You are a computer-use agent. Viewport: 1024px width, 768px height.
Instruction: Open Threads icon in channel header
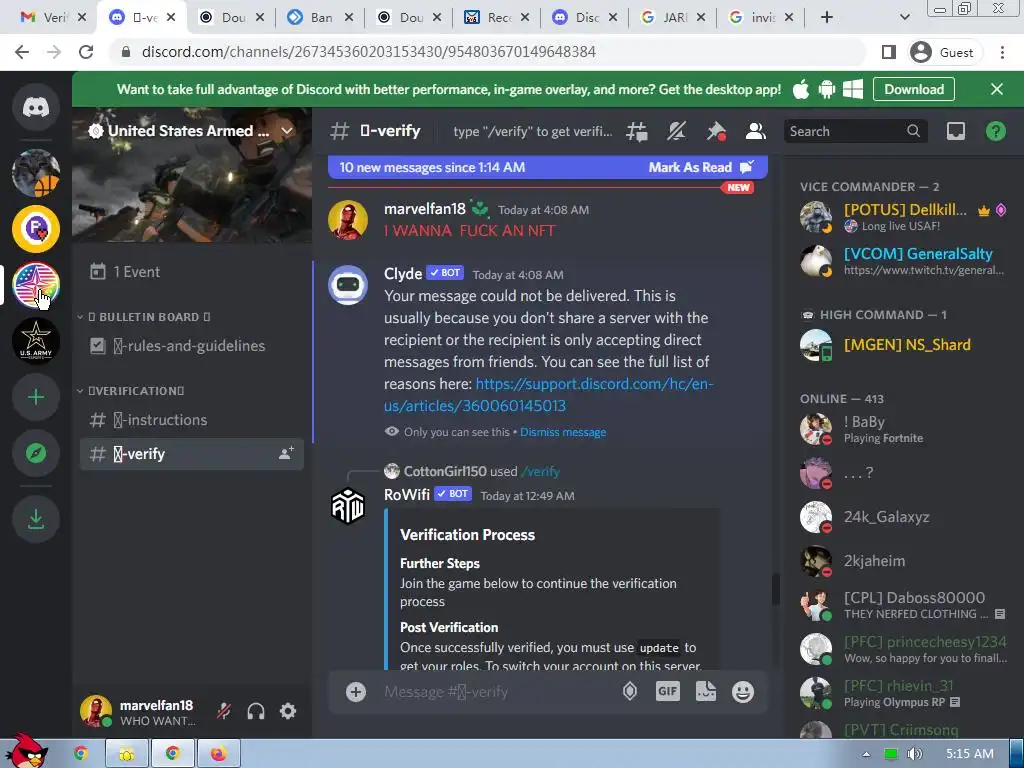click(x=637, y=131)
